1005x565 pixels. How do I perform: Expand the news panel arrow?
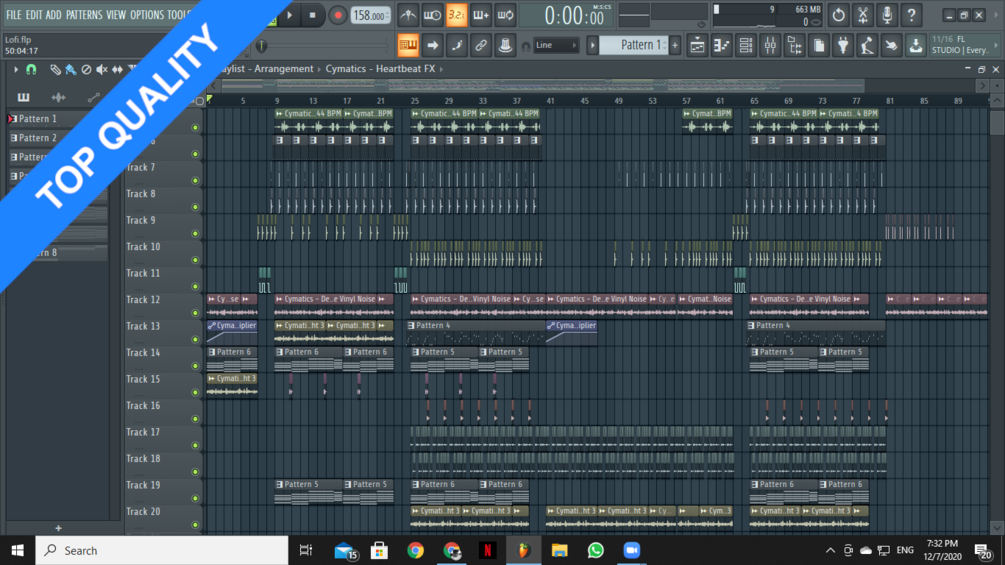[x=997, y=45]
